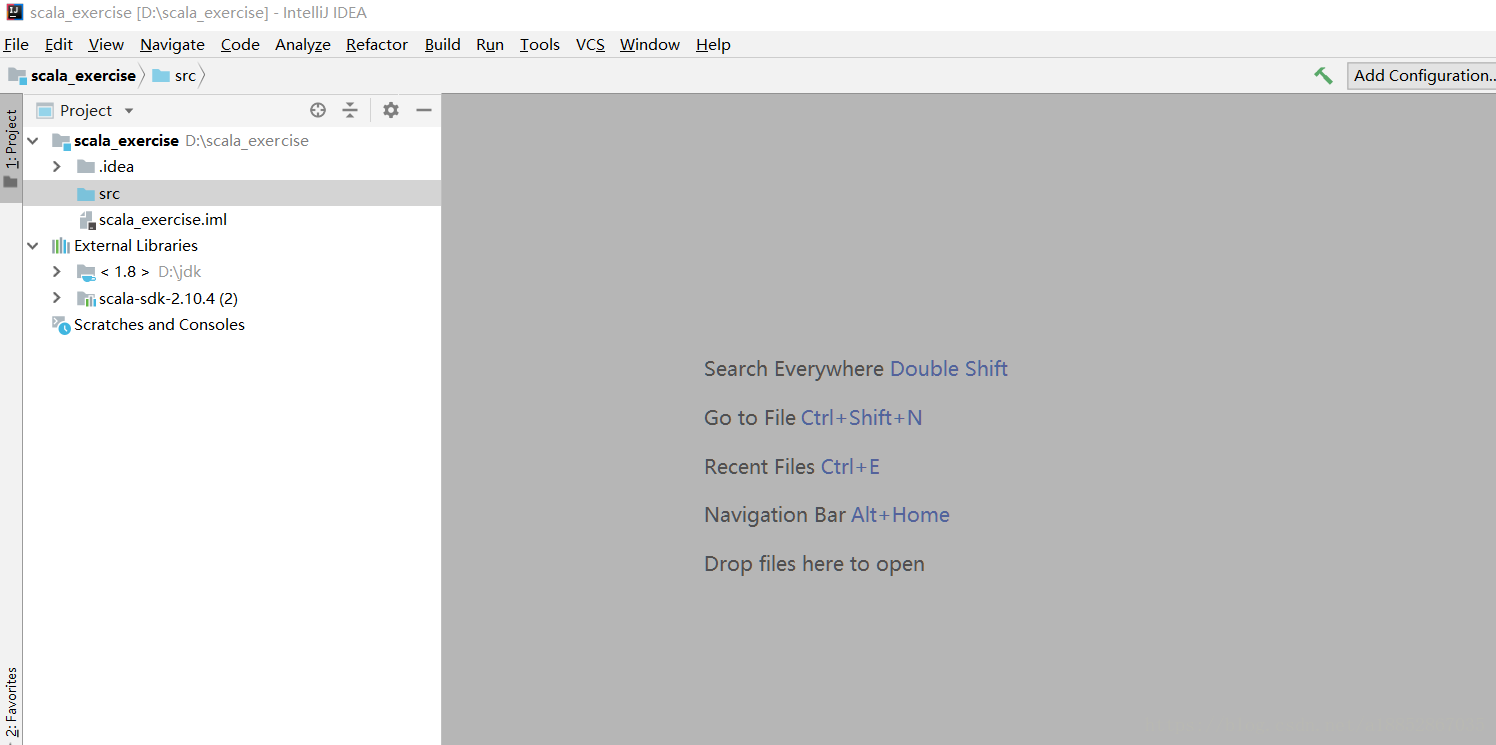This screenshot has height=745, width=1496.
Task: Select Scratches and Consoles row
Action: 232,325
